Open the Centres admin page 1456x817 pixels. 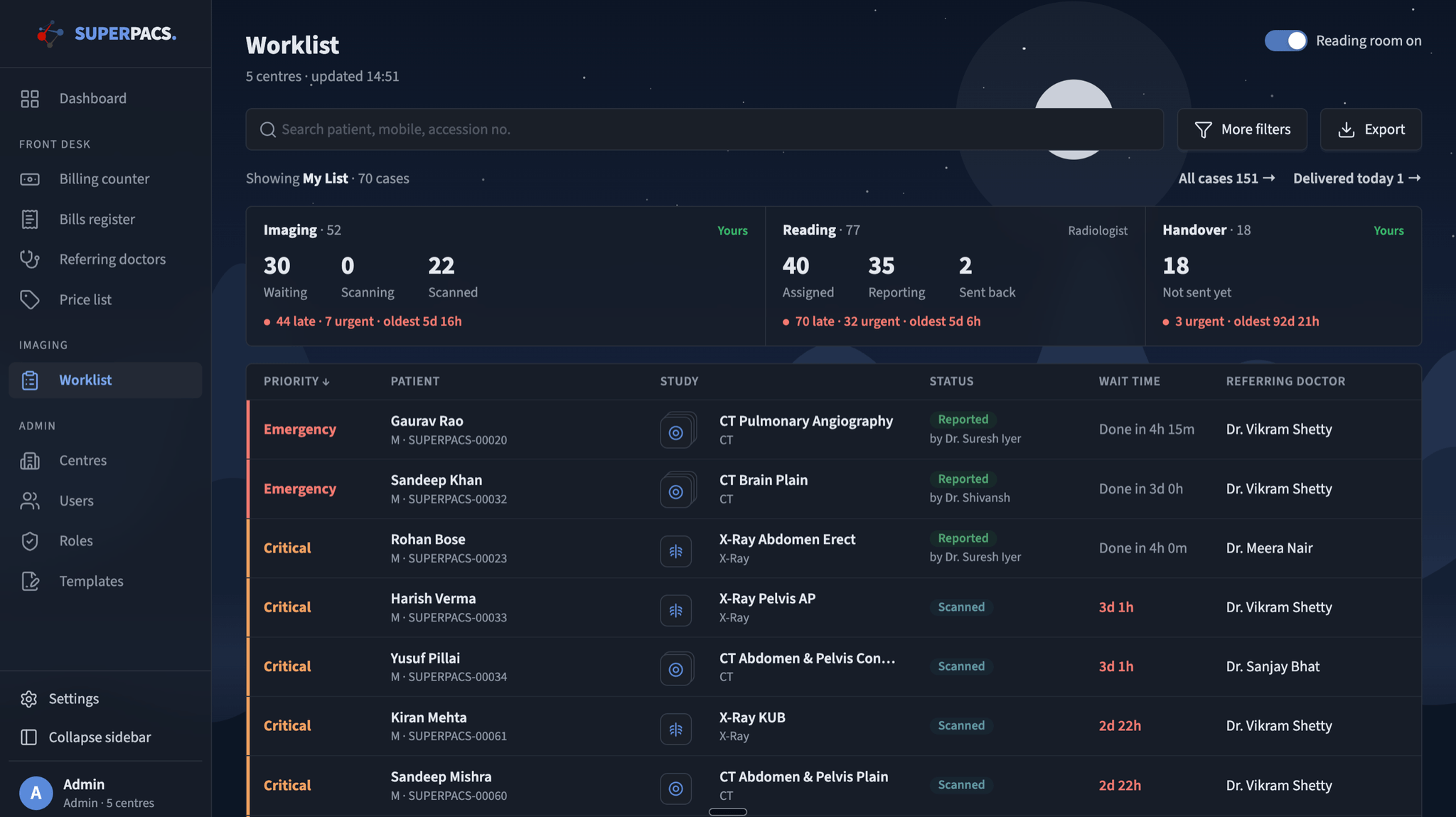click(105, 461)
